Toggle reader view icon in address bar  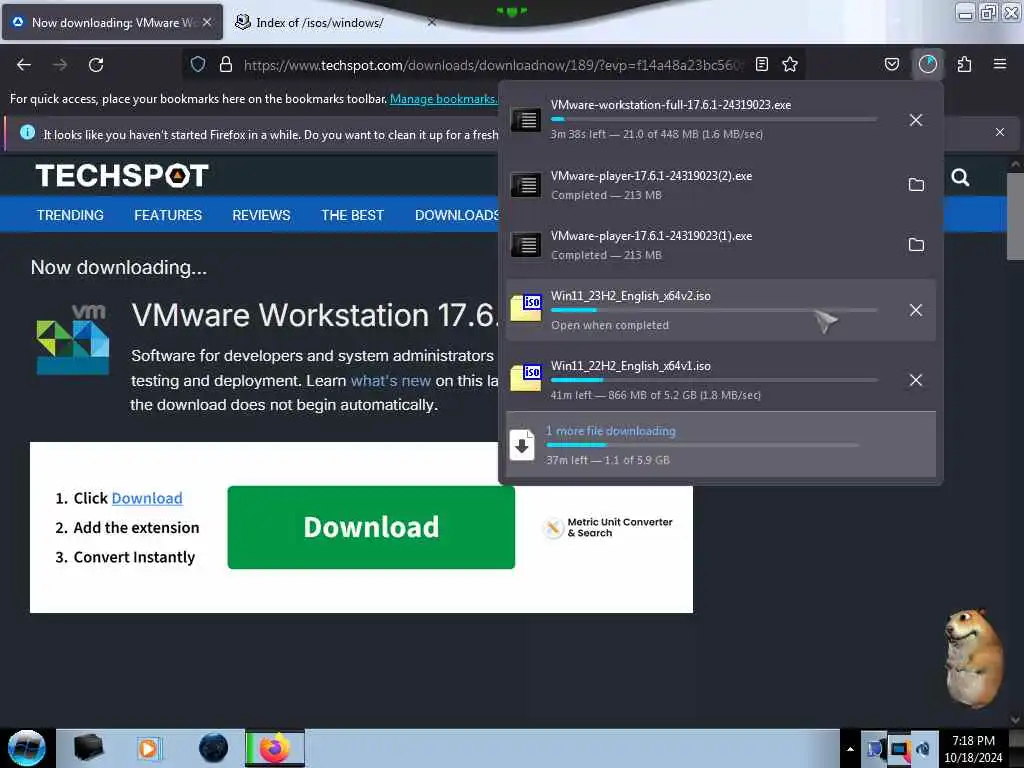point(761,64)
